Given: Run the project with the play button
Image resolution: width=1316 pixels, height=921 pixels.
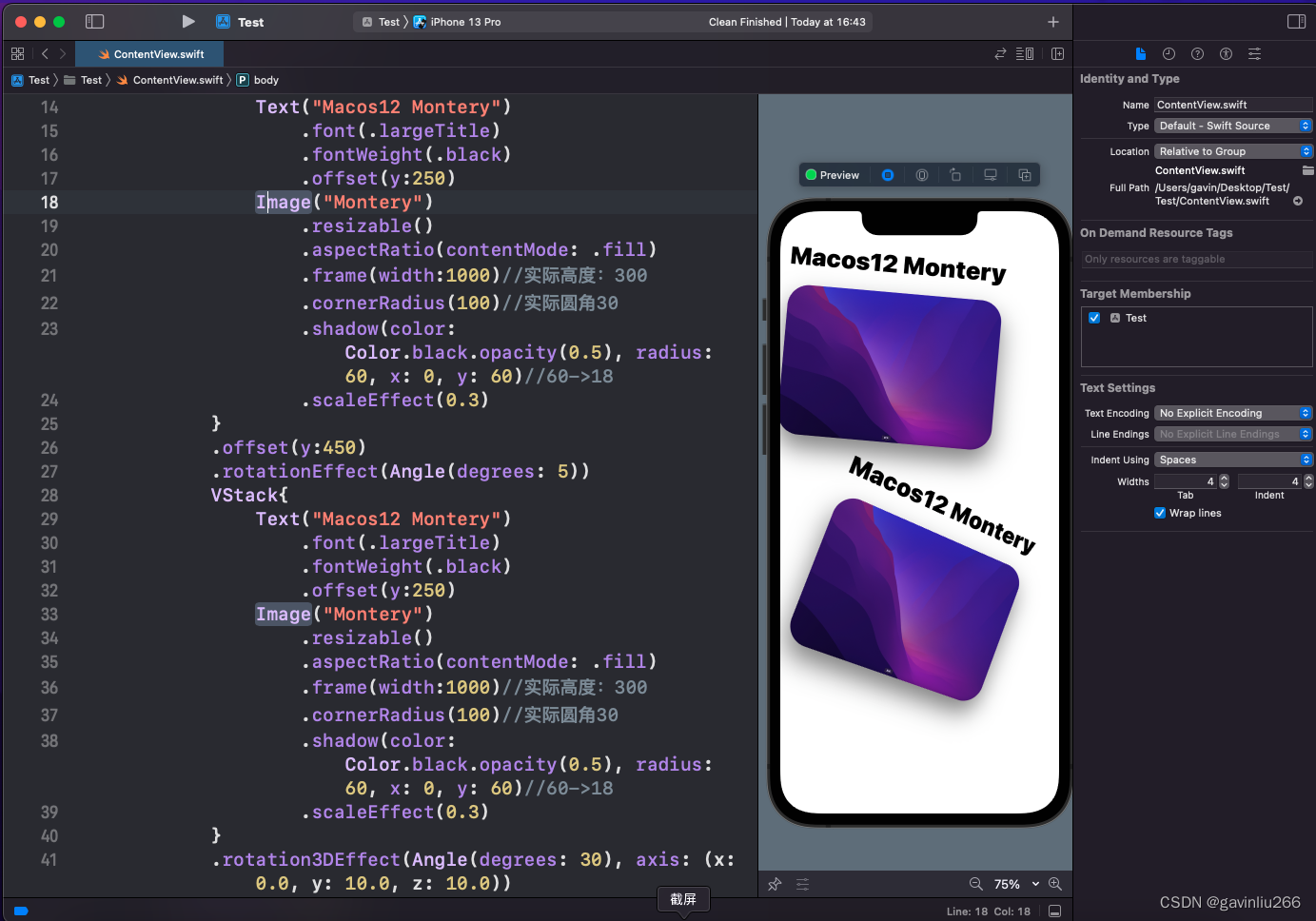Looking at the screenshot, I should (x=188, y=21).
